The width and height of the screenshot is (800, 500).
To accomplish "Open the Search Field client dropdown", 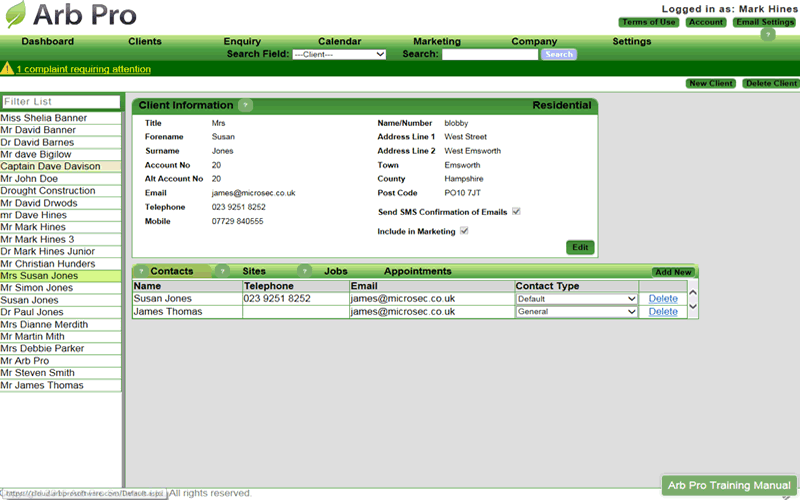I will point(339,54).
